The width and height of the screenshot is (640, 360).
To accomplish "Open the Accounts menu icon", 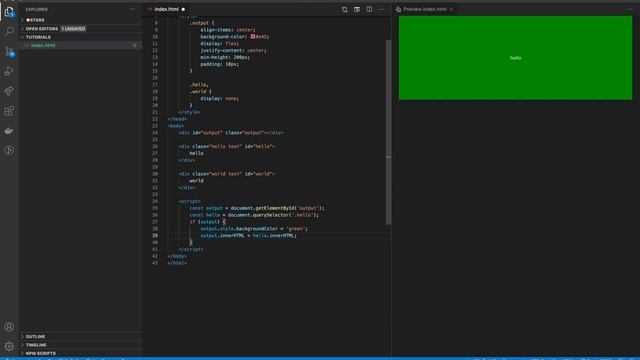I will pyautogui.click(x=9, y=327).
